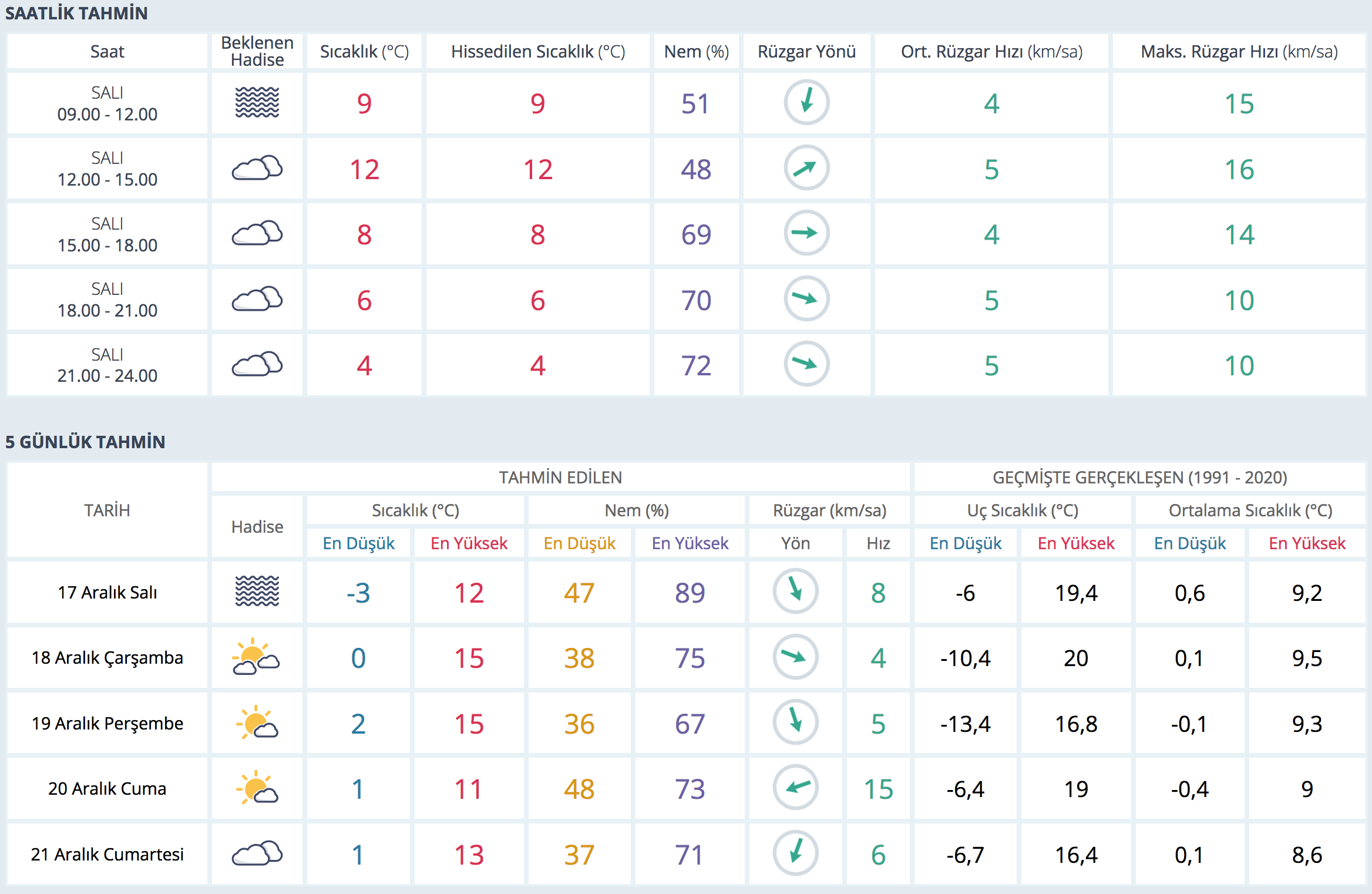The image size is (1372, 894).
Task: Click the Hissedilen Sıcaklık column header
Action: [x=537, y=52]
